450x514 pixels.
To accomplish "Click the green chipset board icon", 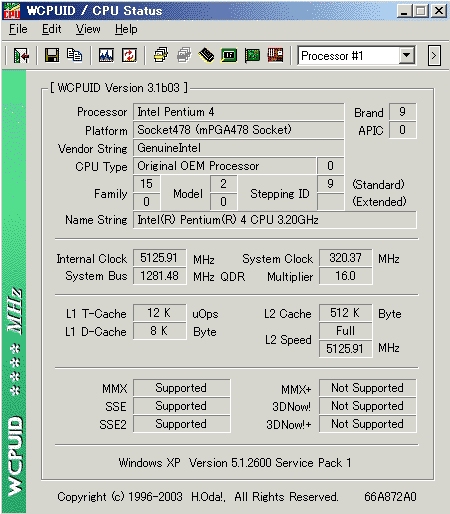I will tap(229, 55).
